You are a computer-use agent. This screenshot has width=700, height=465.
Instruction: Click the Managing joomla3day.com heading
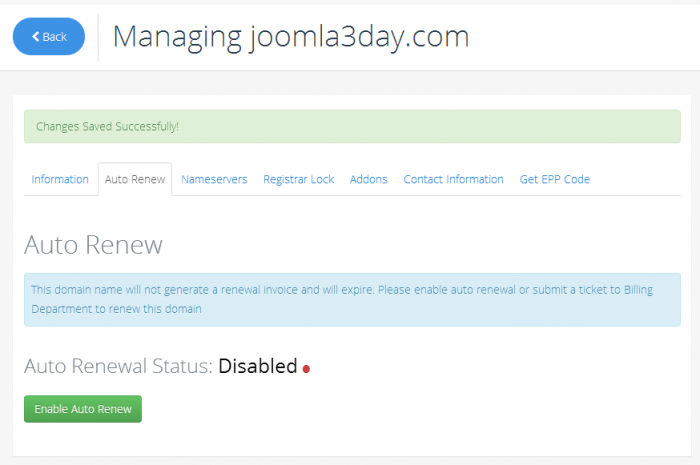point(291,37)
